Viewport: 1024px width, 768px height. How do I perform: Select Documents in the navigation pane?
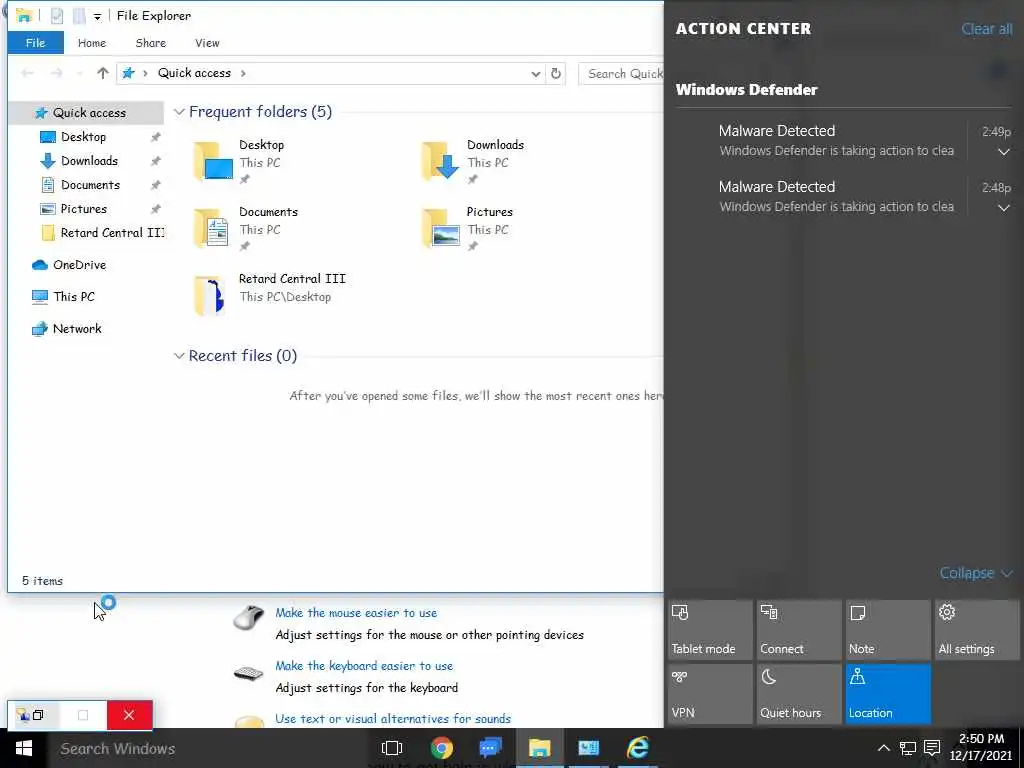click(90, 185)
